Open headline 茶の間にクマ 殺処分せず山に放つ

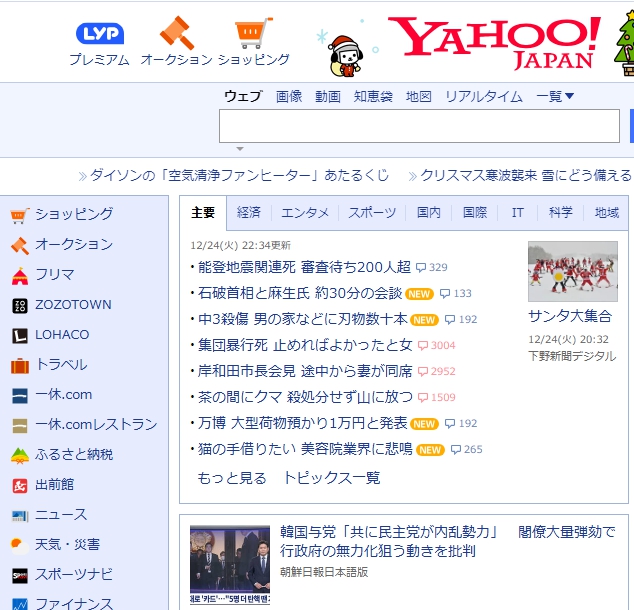tap(305, 397)
